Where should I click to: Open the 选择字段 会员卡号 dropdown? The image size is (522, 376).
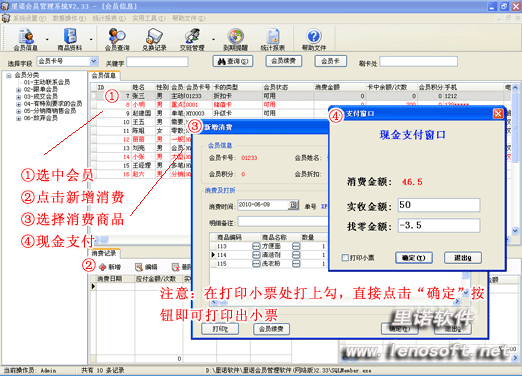[x=94, y=61]
